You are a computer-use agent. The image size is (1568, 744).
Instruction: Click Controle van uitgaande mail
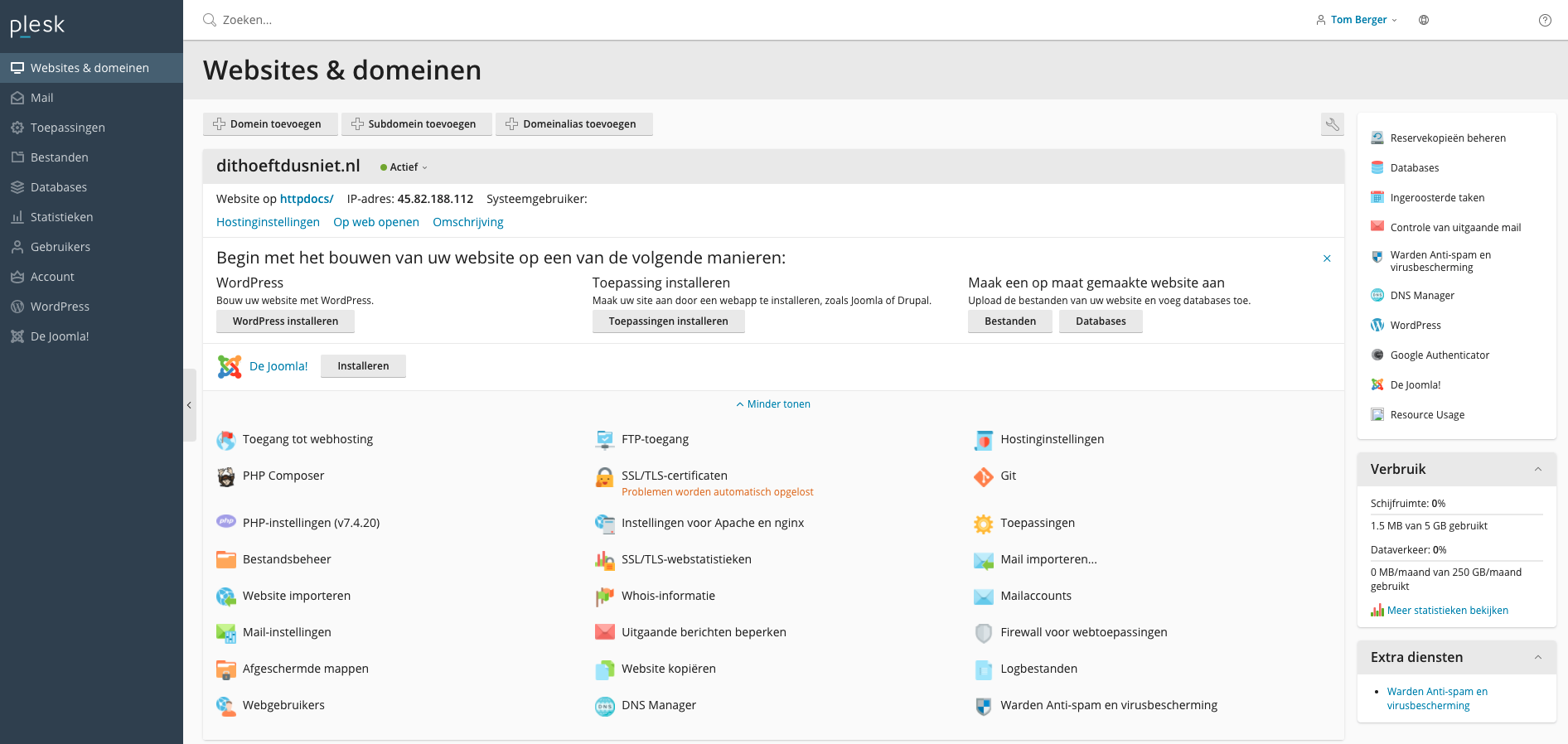click(x=1455, y=228)
